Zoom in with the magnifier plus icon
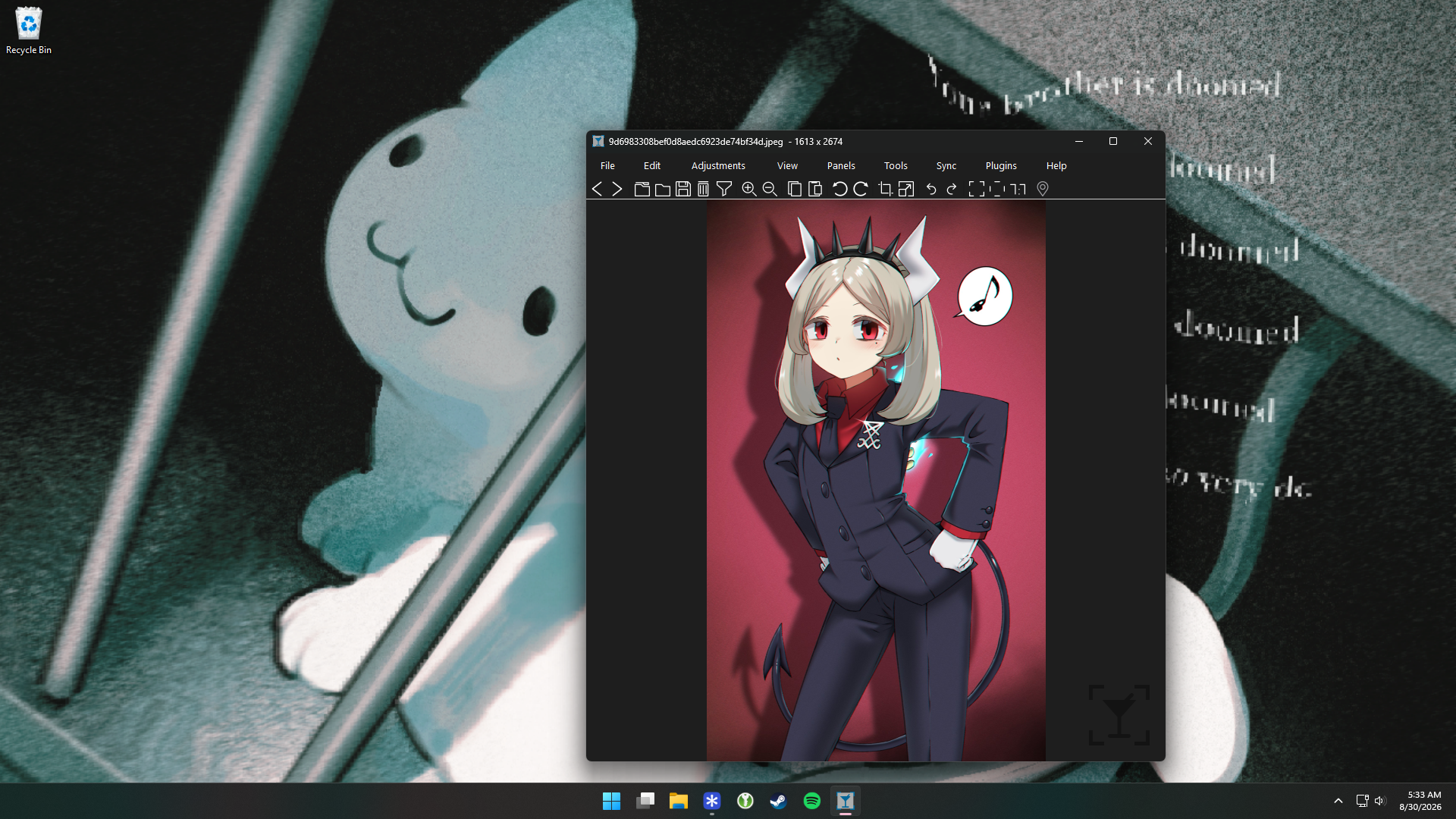 click(x=749, y=189)
